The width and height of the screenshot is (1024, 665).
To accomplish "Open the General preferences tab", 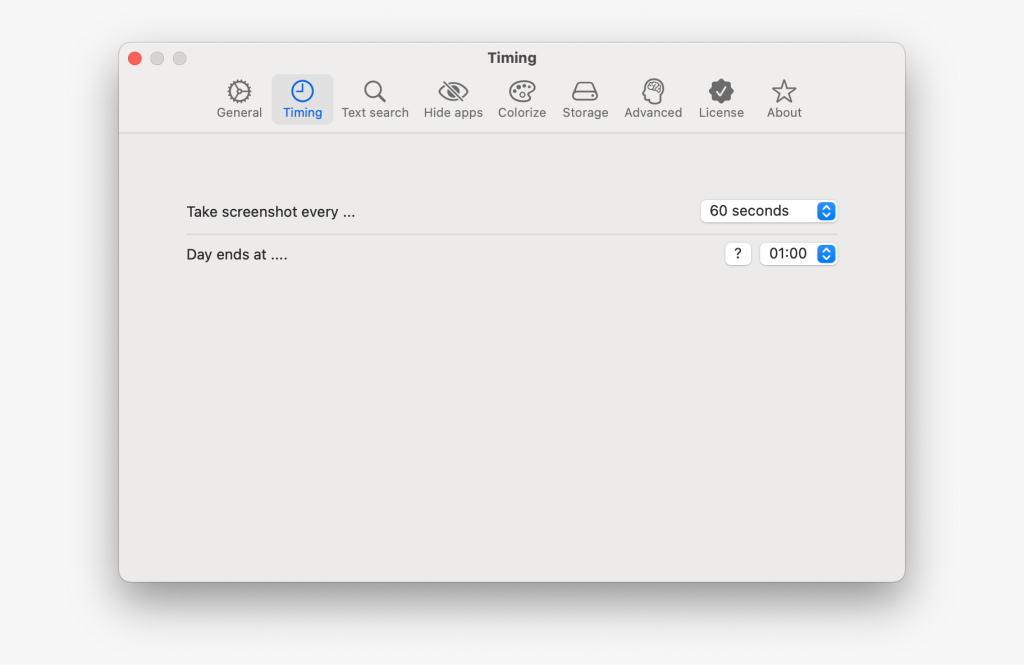I will [239, 99].
